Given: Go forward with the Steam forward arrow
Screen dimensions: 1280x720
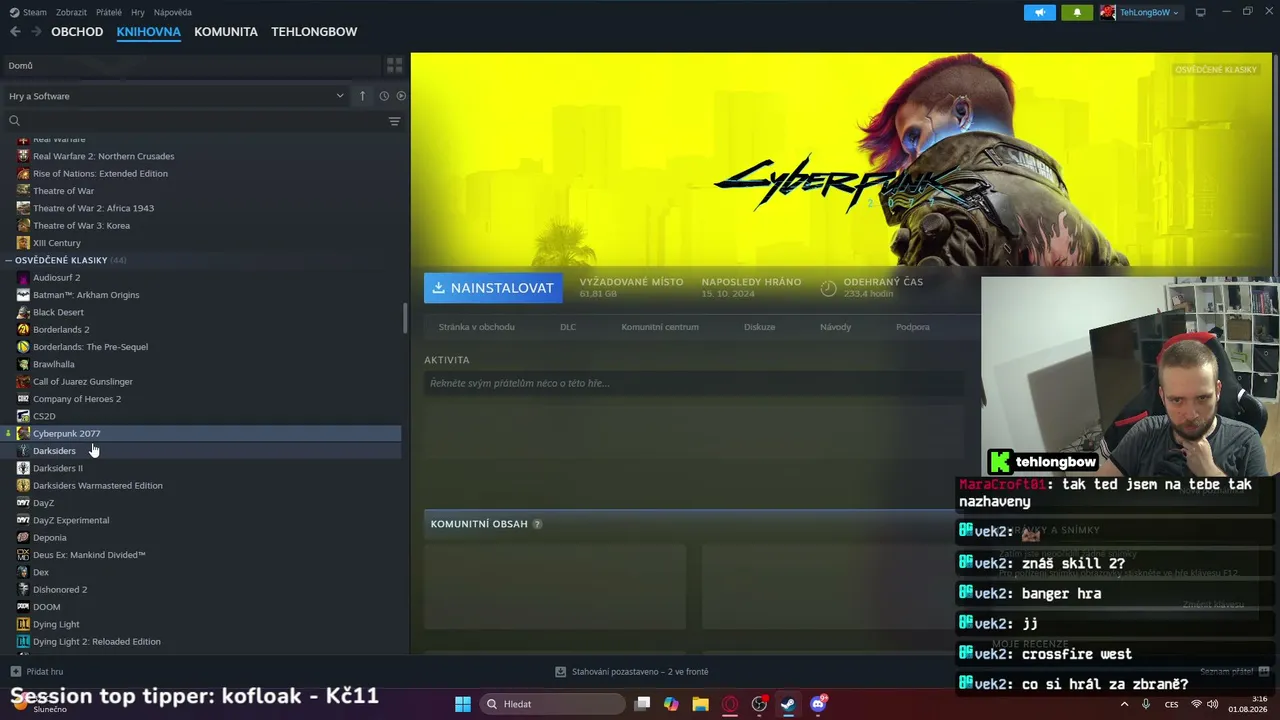Looking at the screenshot, I should click(37, 32).
